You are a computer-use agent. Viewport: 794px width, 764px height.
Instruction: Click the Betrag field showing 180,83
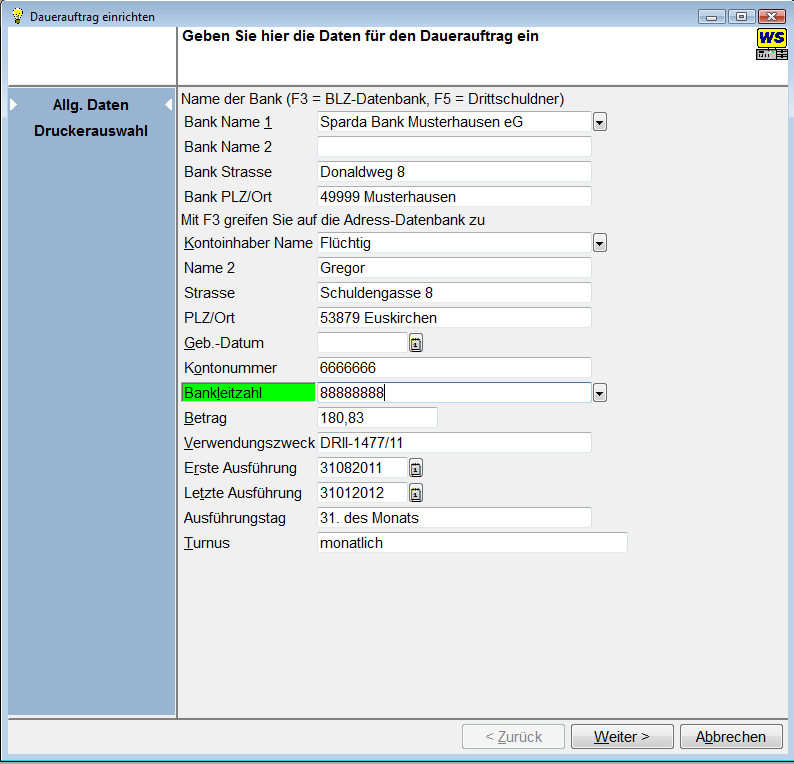click(377, 418)
